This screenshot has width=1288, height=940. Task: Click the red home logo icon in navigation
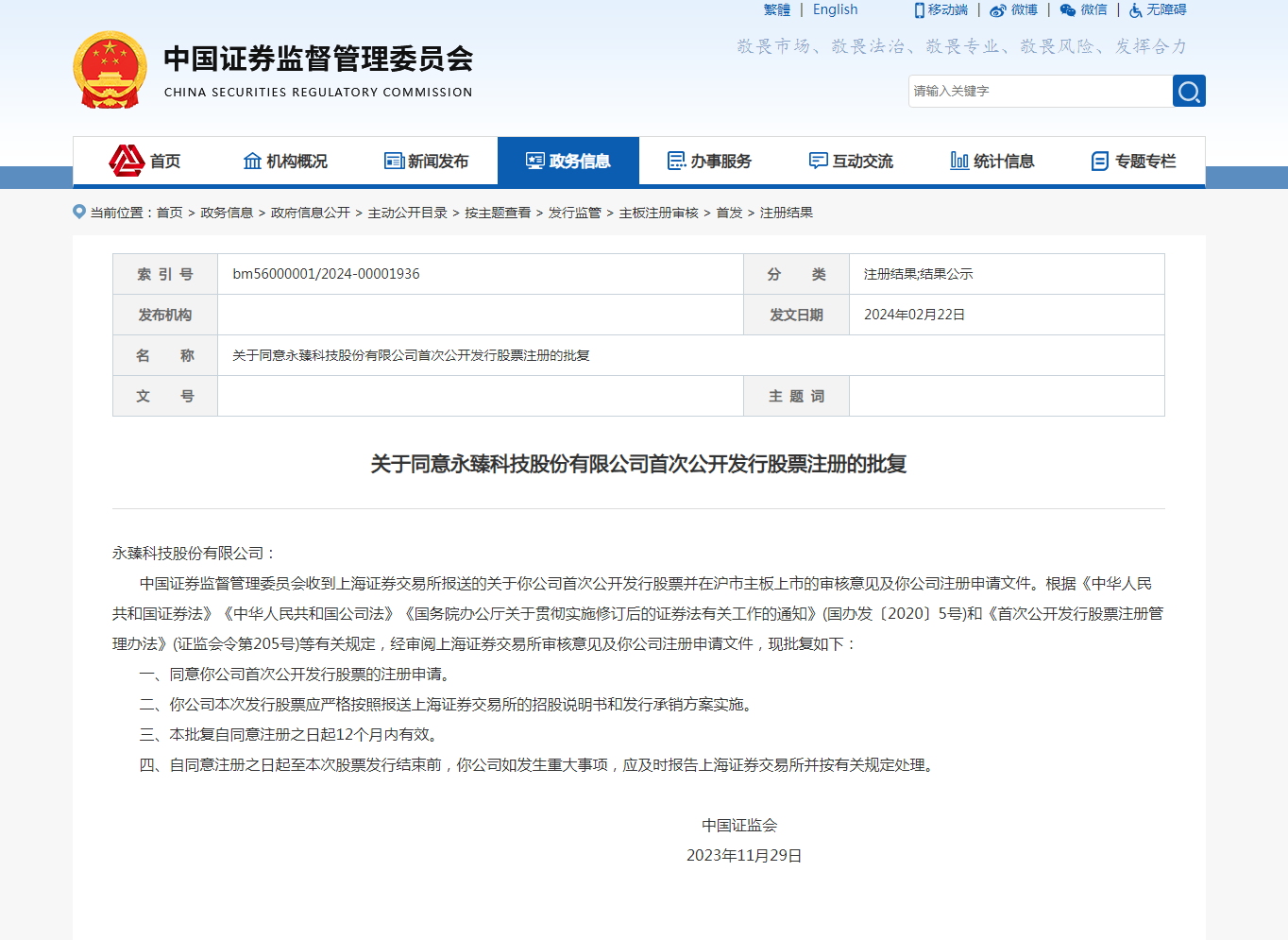tap(127, 161)
